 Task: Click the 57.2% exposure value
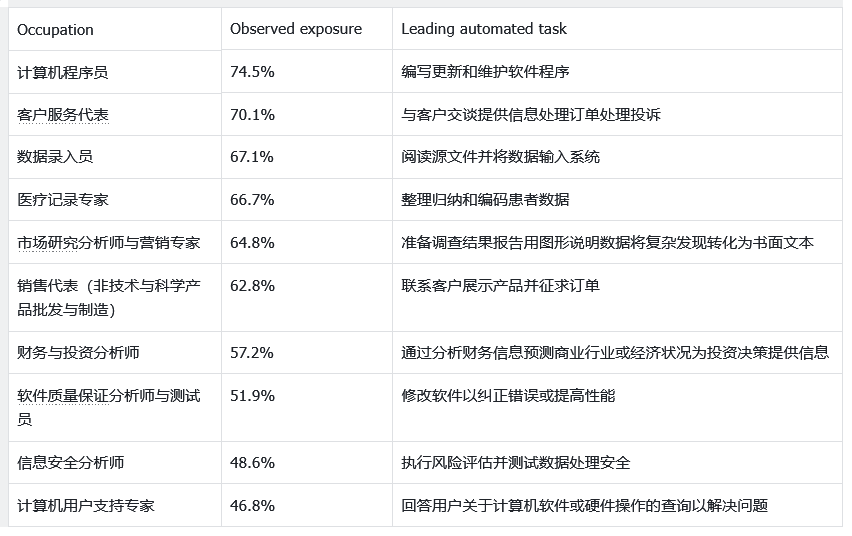click(252, 353)
